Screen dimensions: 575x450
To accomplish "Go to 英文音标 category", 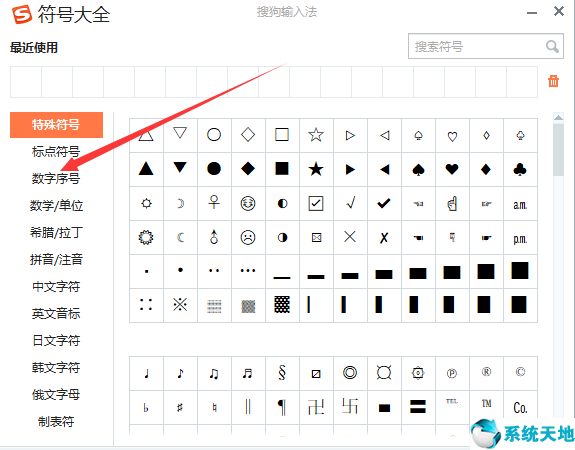I will pos(56,314).
